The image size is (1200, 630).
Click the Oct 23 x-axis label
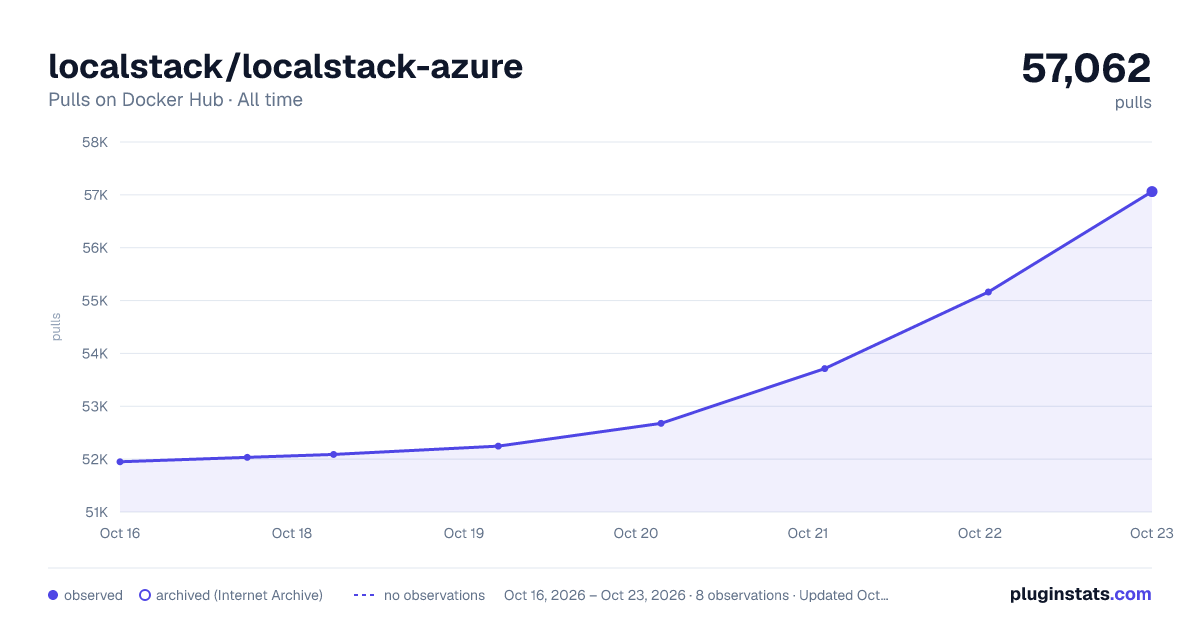pyautogui.click(x=1150, y=533)
